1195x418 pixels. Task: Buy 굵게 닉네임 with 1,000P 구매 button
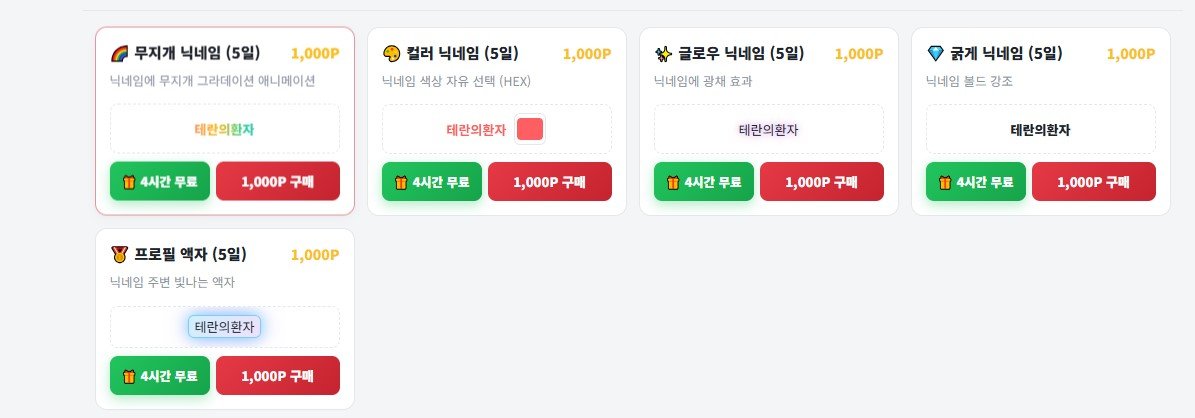(x=1094, y=182)
